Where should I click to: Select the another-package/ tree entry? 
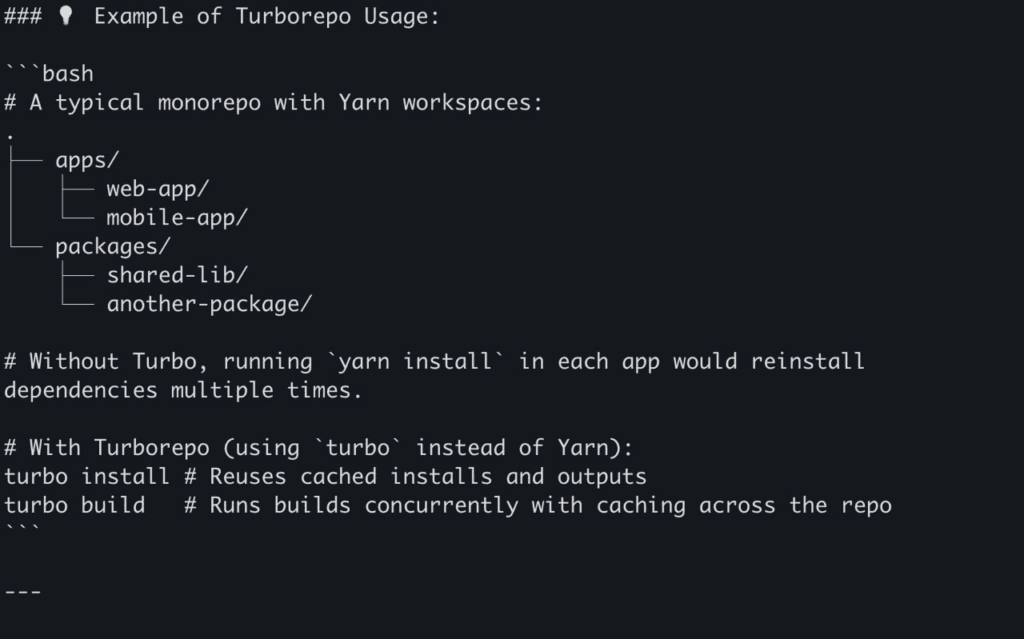pos(209,304)
